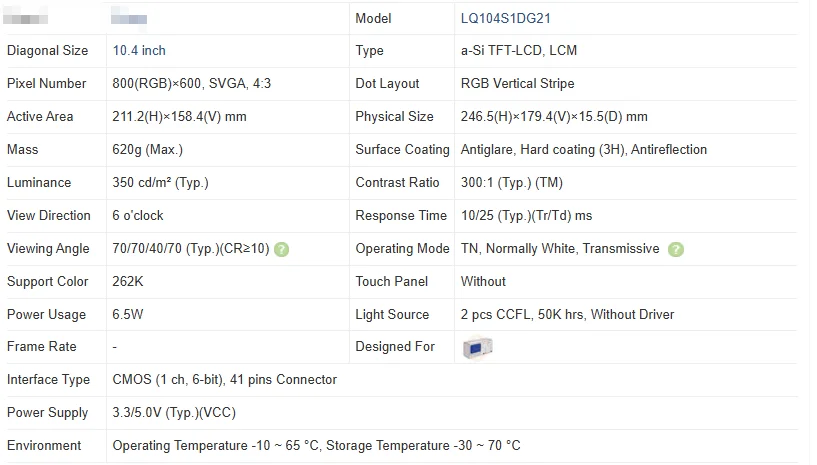Click the blurred brand label cell

(26, 17)
